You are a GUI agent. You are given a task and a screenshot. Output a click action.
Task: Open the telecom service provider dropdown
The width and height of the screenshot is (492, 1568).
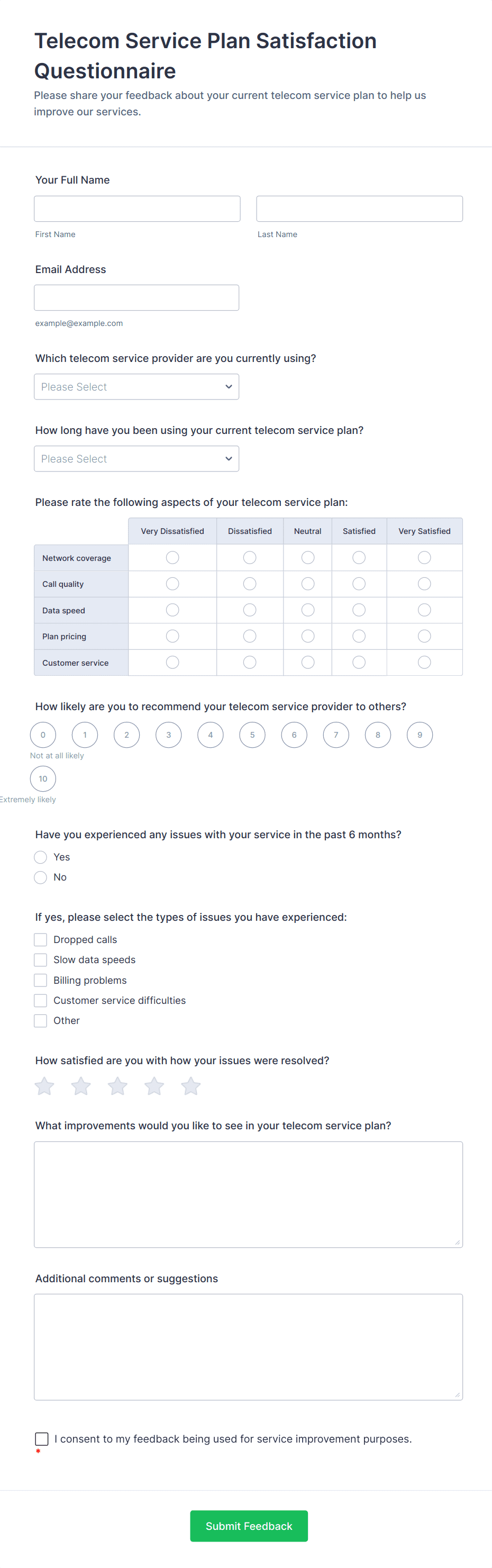tap(136, 386)
